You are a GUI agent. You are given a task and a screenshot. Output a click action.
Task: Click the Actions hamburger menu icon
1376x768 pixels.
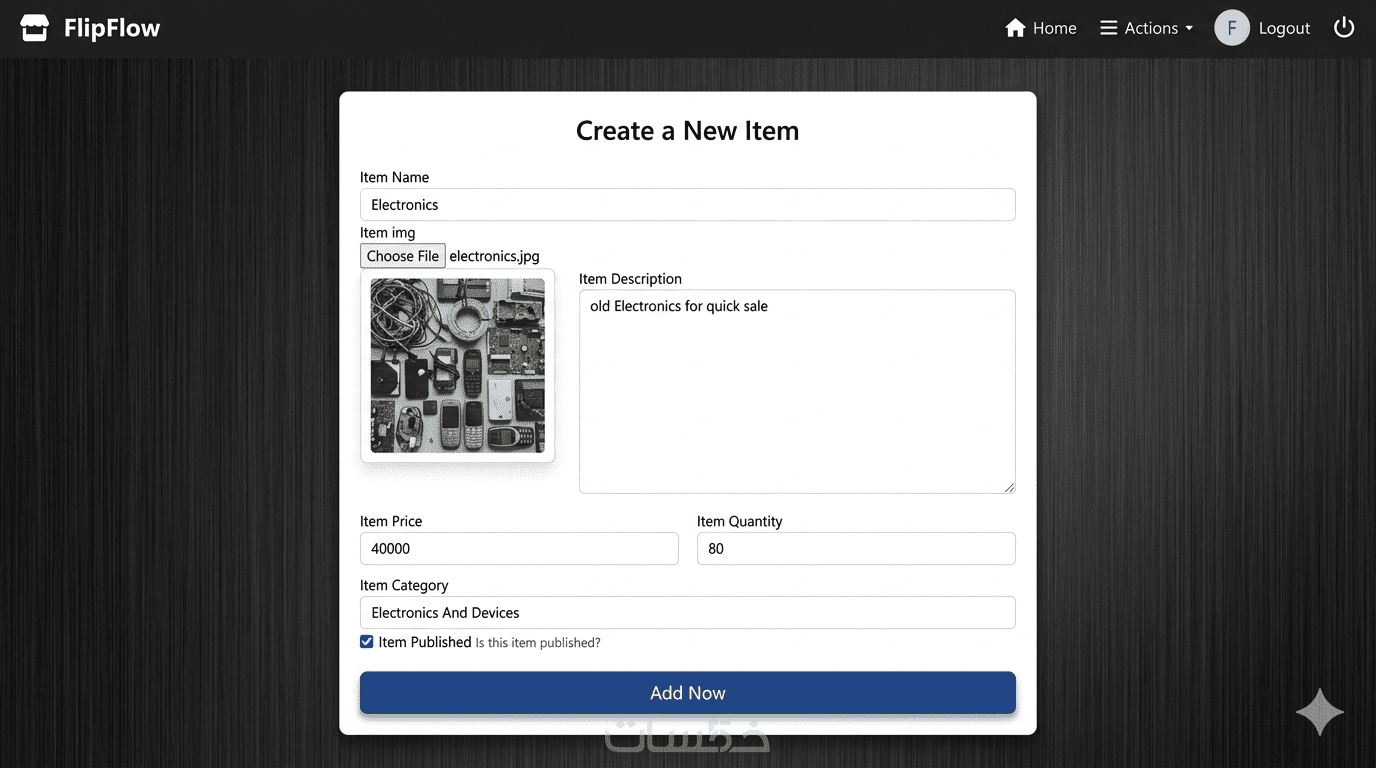tap(1108, 28)
